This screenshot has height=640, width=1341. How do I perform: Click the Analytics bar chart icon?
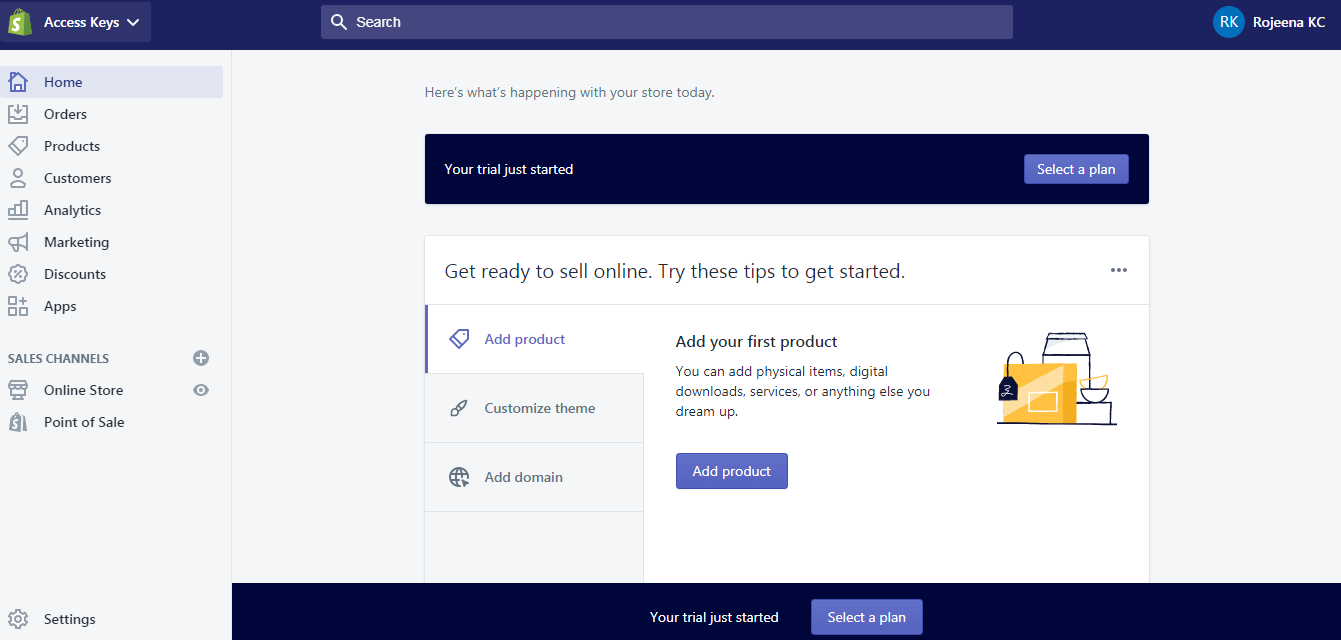(18, 210)
